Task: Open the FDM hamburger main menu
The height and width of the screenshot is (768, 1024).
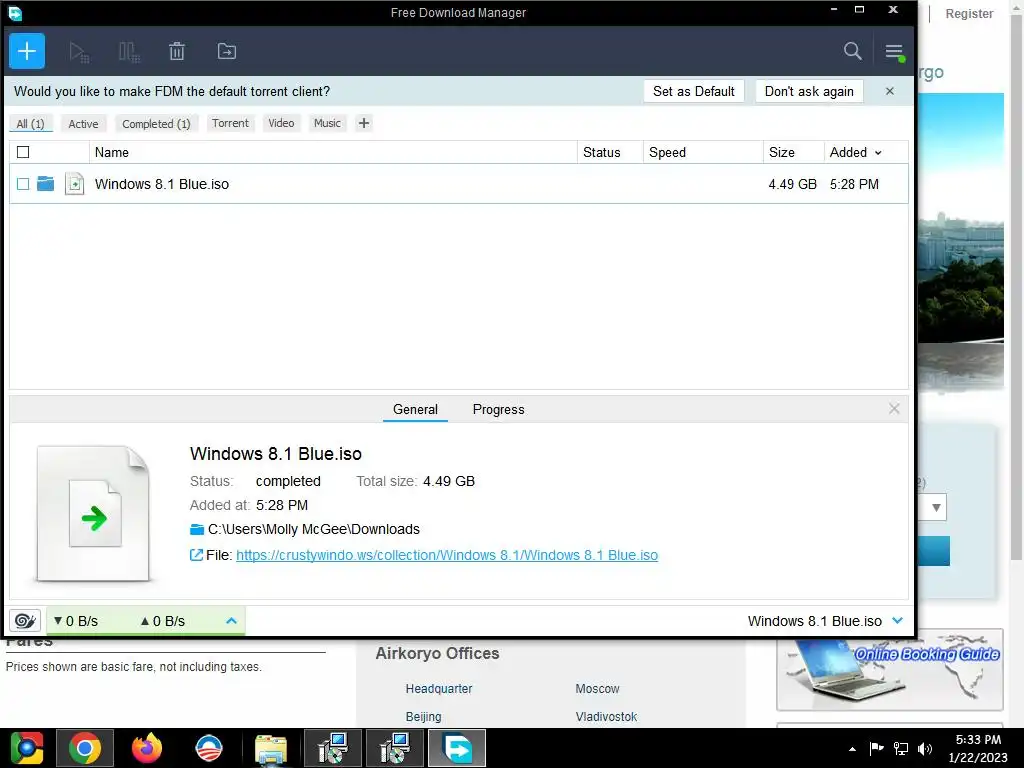Action: [x=894, y=52]
